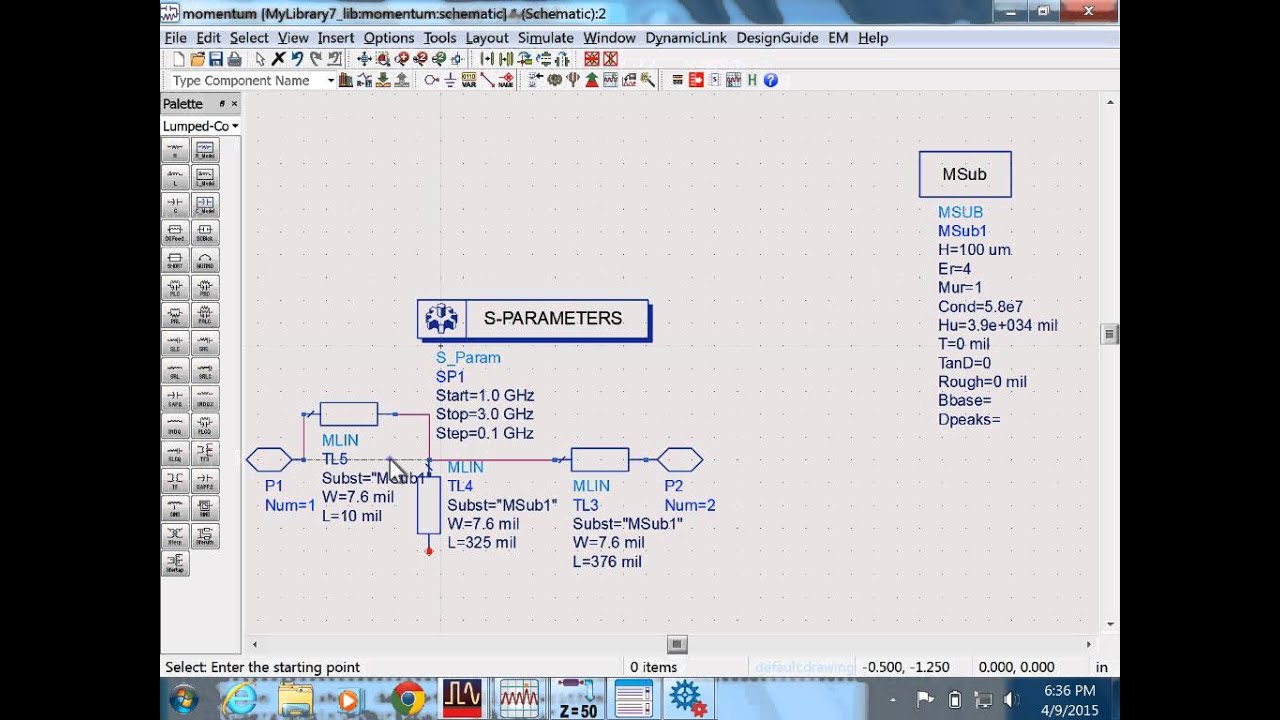Pick the SRLC component from palette
The width and height of the screenshot is (1280, 720).
(204, 370)
